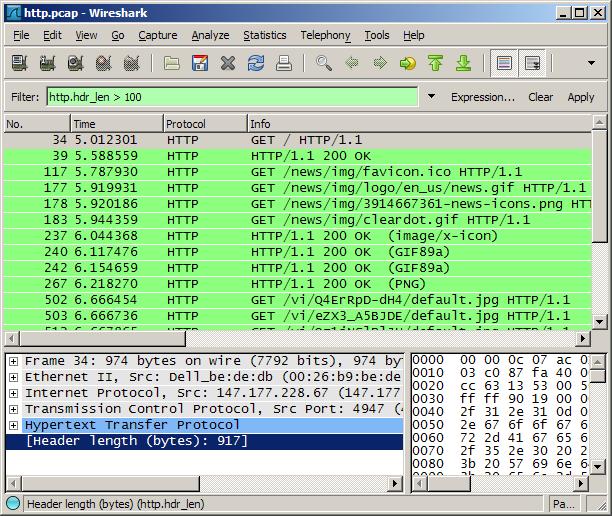Click into the display filter field
The width and height of the screenshot is (612, 516).
232,97
